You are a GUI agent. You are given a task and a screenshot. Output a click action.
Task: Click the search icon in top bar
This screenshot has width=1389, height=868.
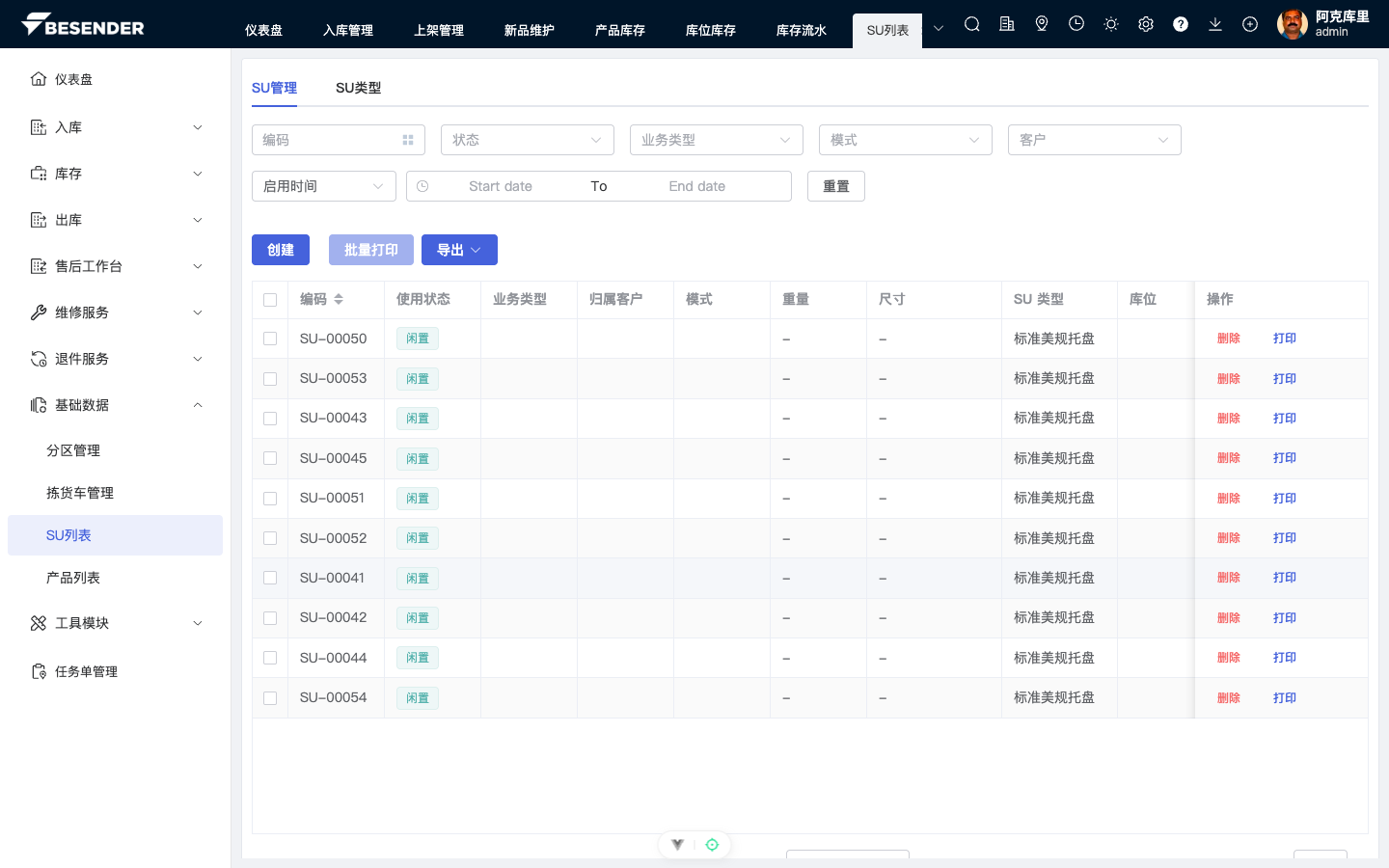972,24
